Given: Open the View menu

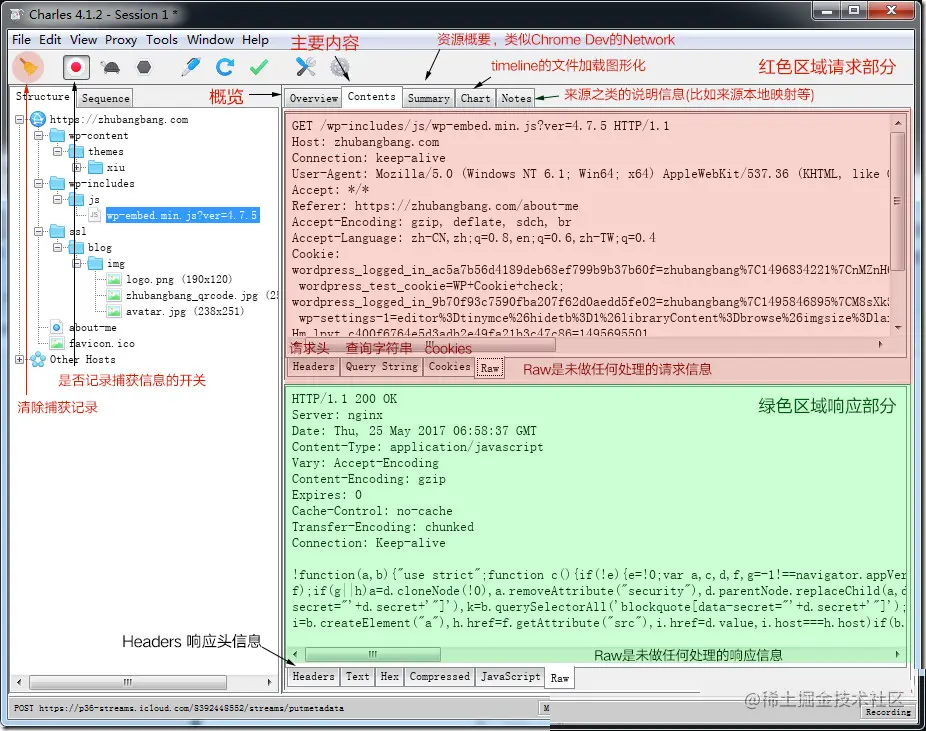Looking at the screenshot, I should (83, 40).
